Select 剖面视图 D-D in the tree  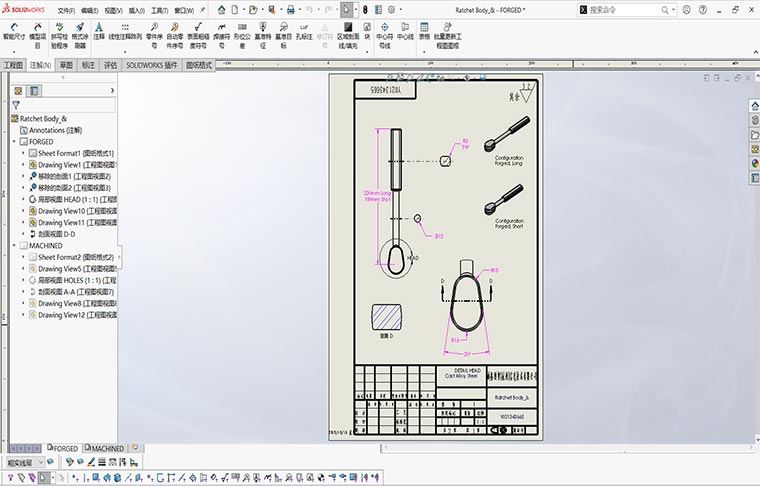point(62,234)
